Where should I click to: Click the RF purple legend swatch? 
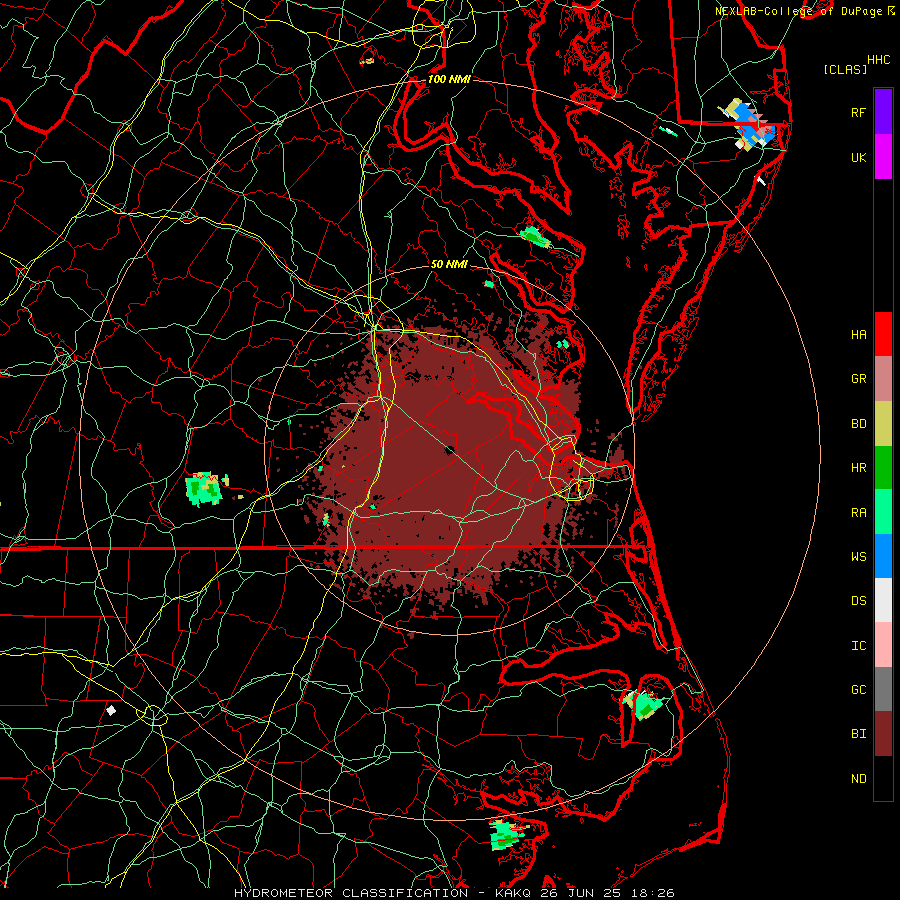click(883, 112)
